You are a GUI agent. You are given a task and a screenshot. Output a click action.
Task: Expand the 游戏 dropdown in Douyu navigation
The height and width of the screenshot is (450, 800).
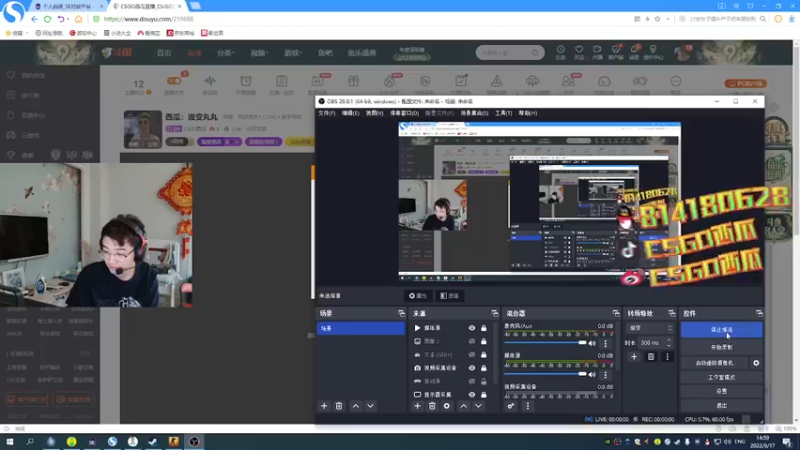(x=293, y=53)
